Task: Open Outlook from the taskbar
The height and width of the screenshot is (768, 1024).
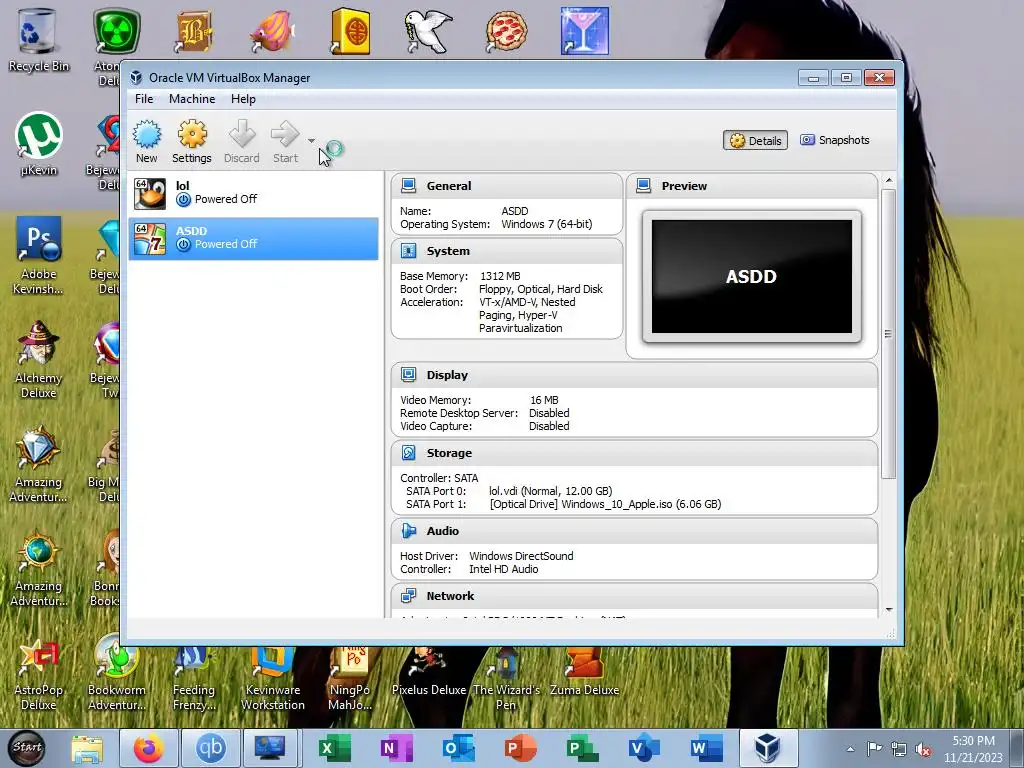Action: point(458,748)
